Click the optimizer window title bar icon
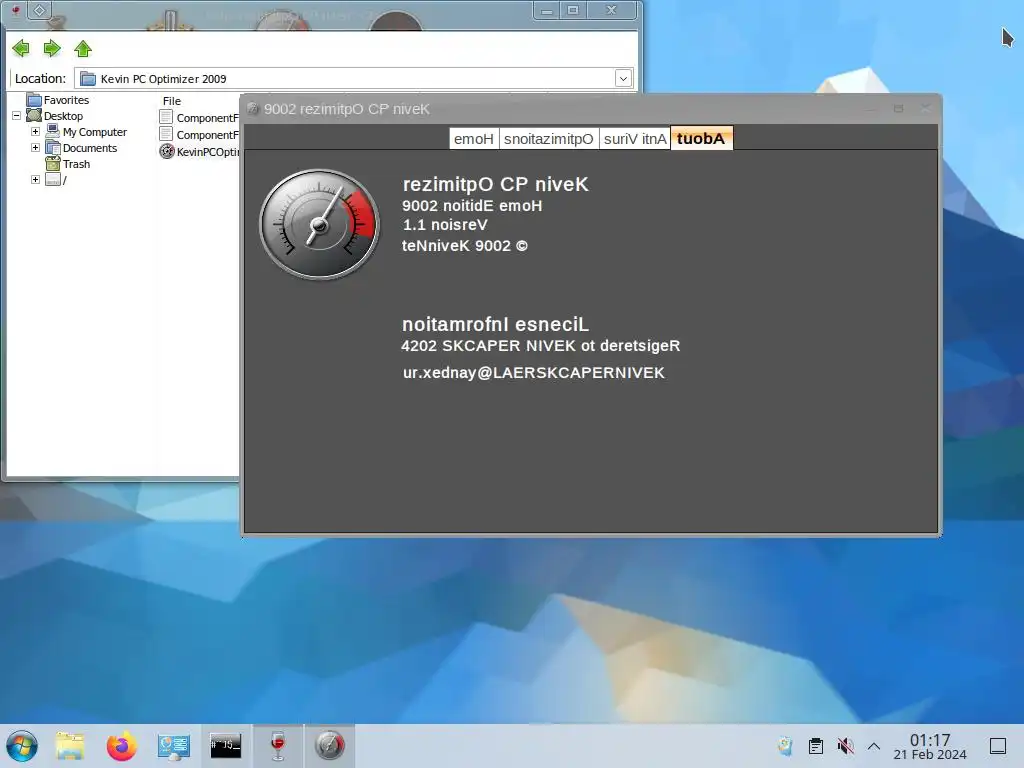 coord(253,108)
